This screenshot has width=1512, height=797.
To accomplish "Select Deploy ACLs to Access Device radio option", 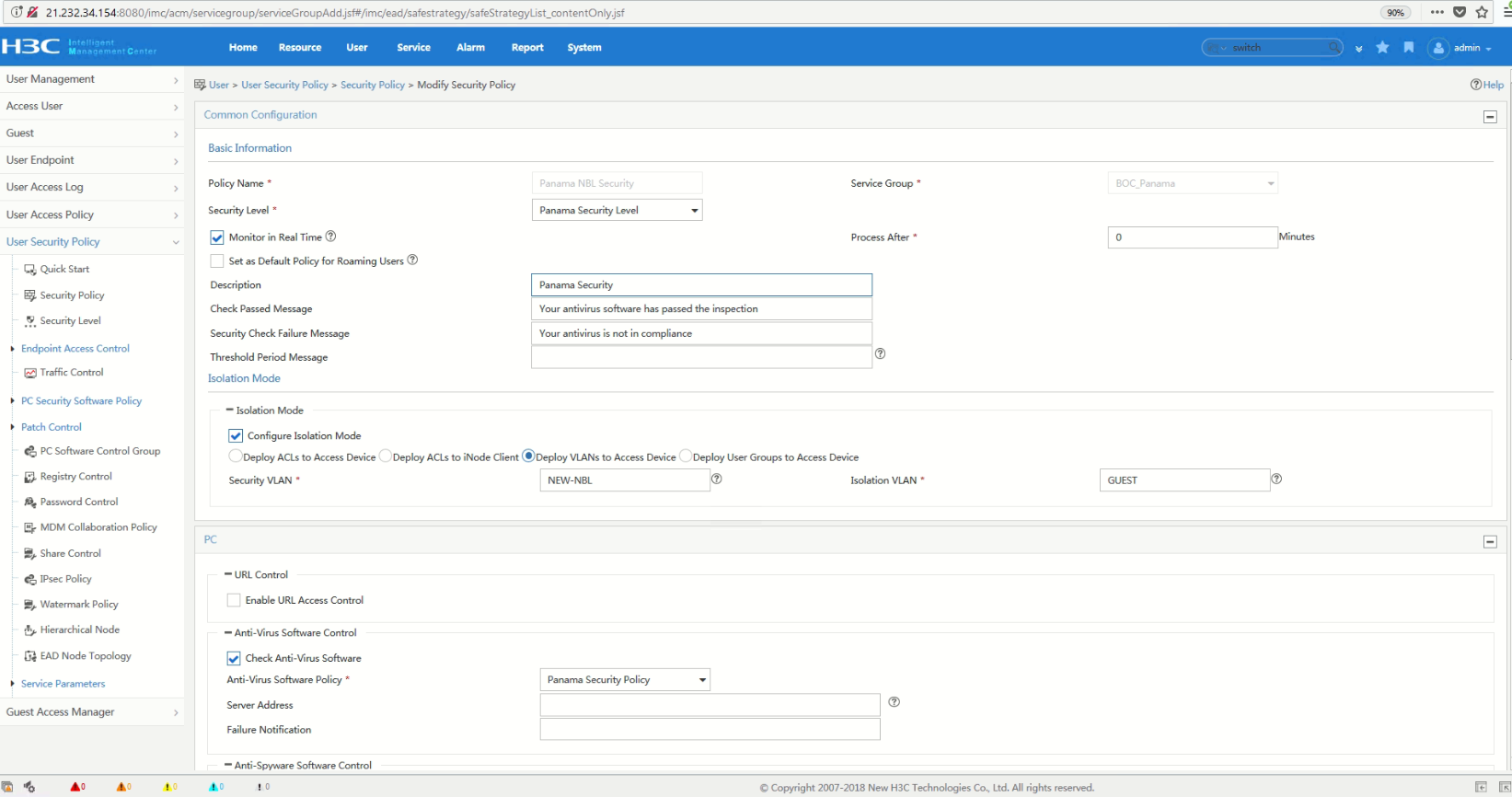I will click(x=236, y=456).
